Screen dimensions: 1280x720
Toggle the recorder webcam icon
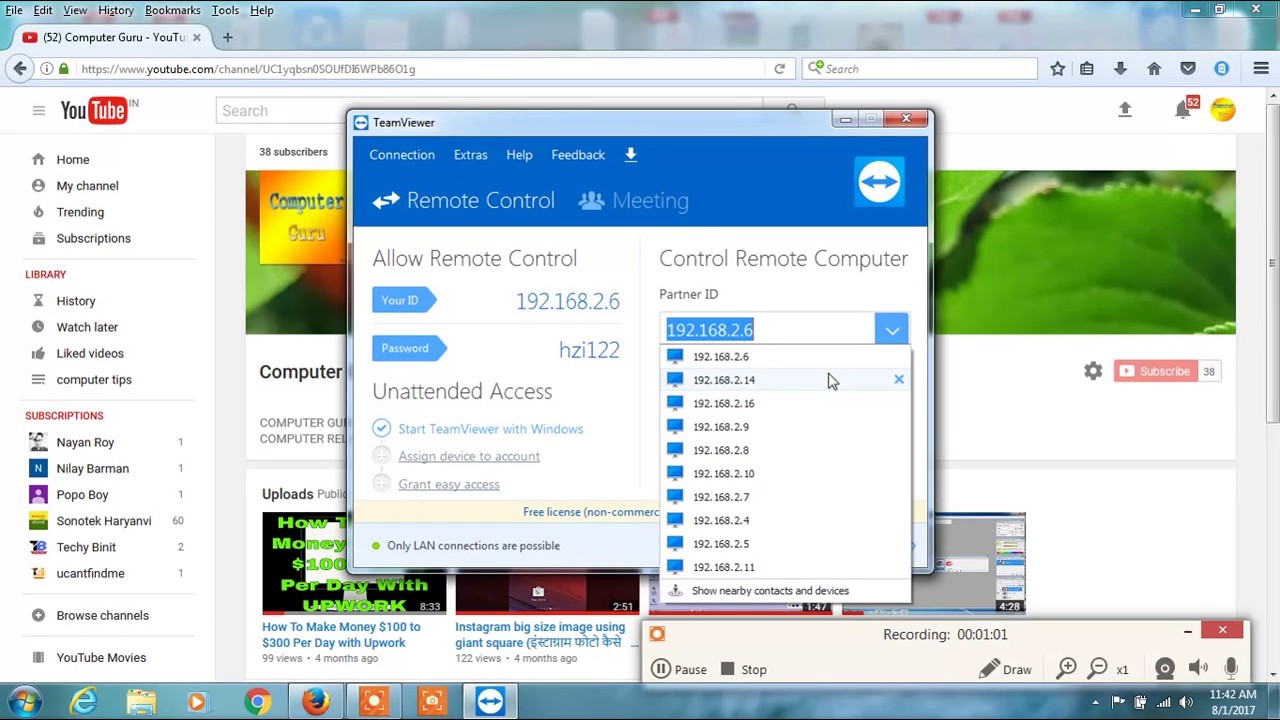1165,669
